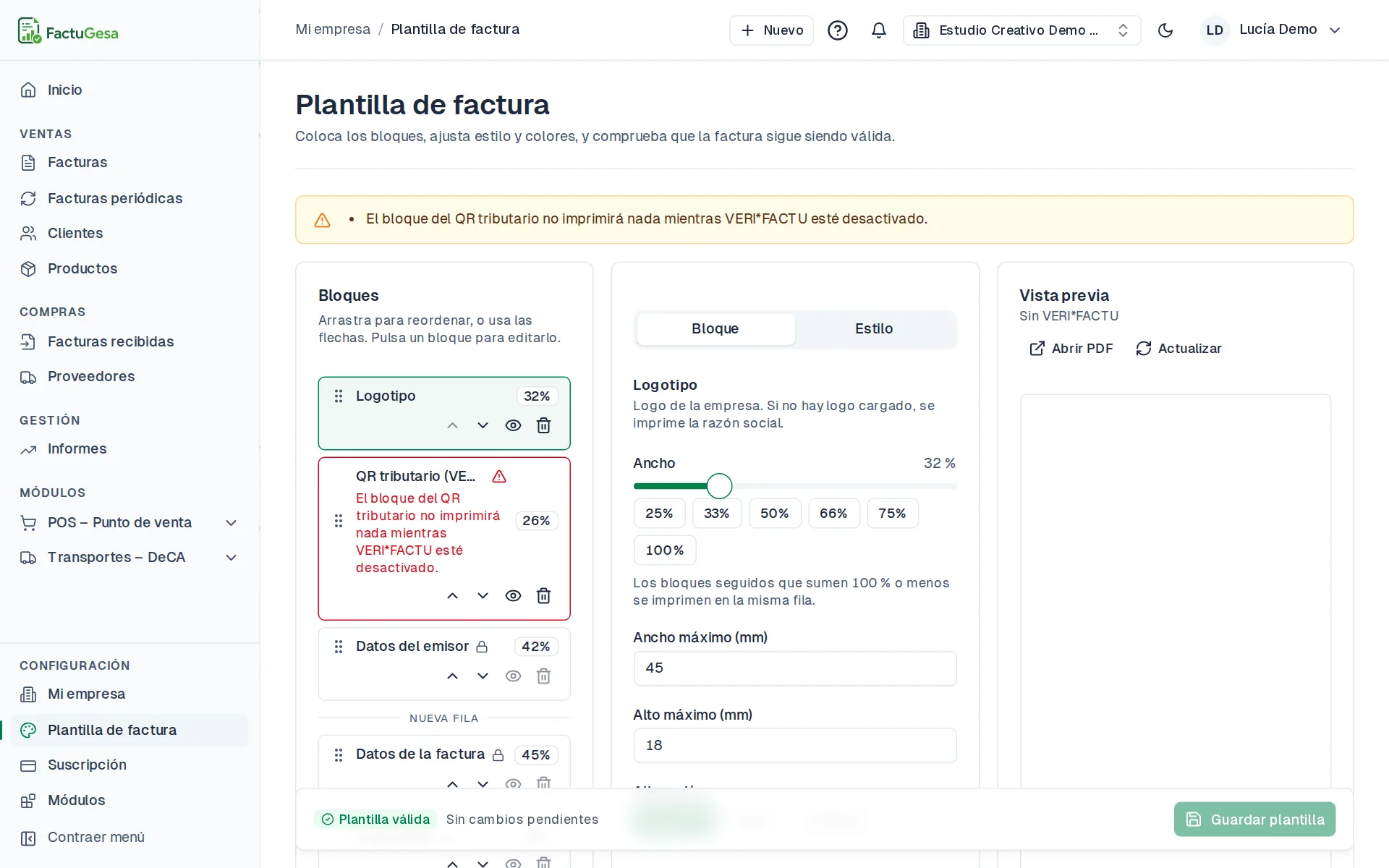Click the Ancho slider track

pos(795,486)
